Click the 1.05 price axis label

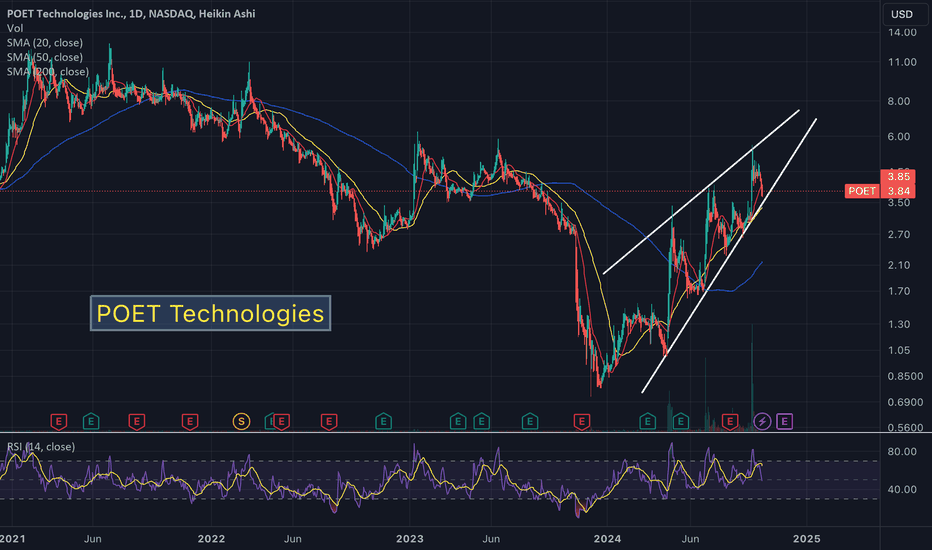coord(899,350)
